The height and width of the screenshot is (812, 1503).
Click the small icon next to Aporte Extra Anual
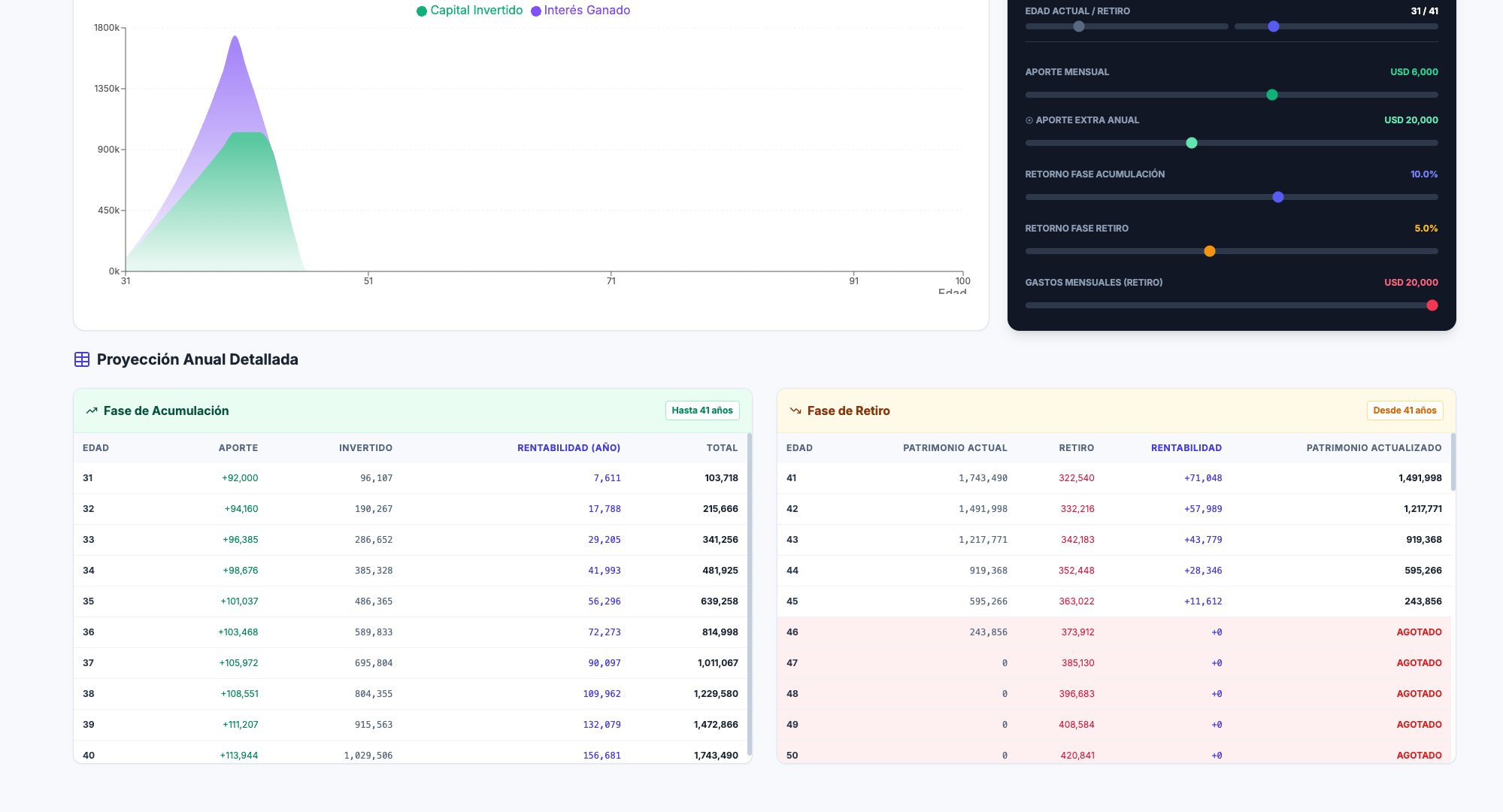(1029, 120)
